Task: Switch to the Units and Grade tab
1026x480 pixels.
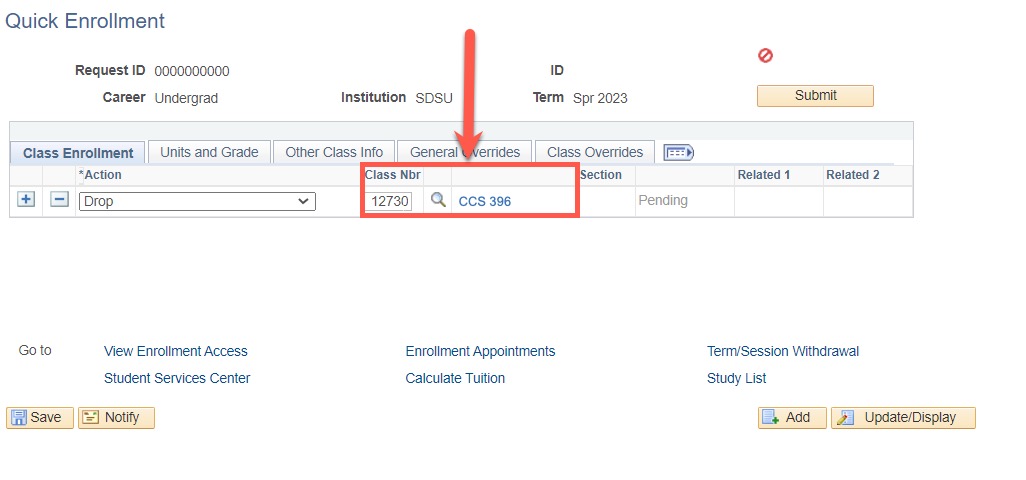Action: [x=209, y=152]
